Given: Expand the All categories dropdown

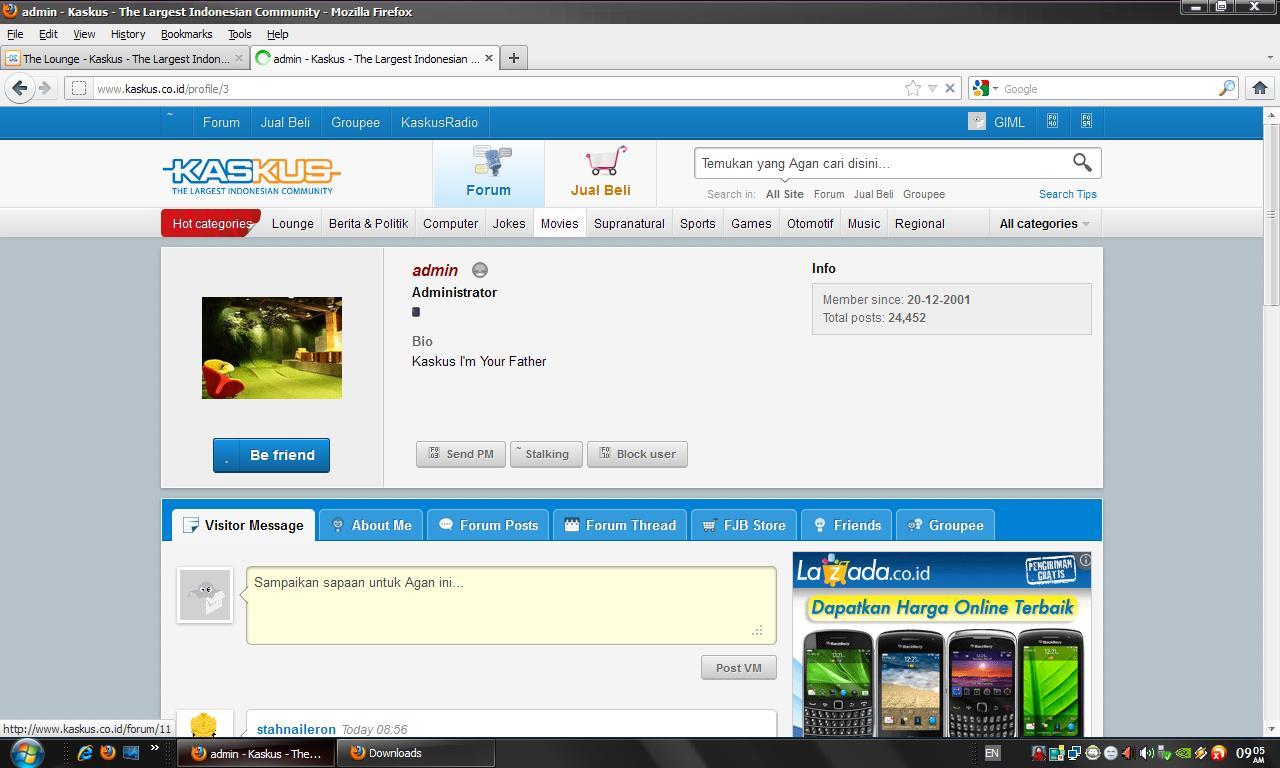Looking at the screenshot, I should (1044, 223).
